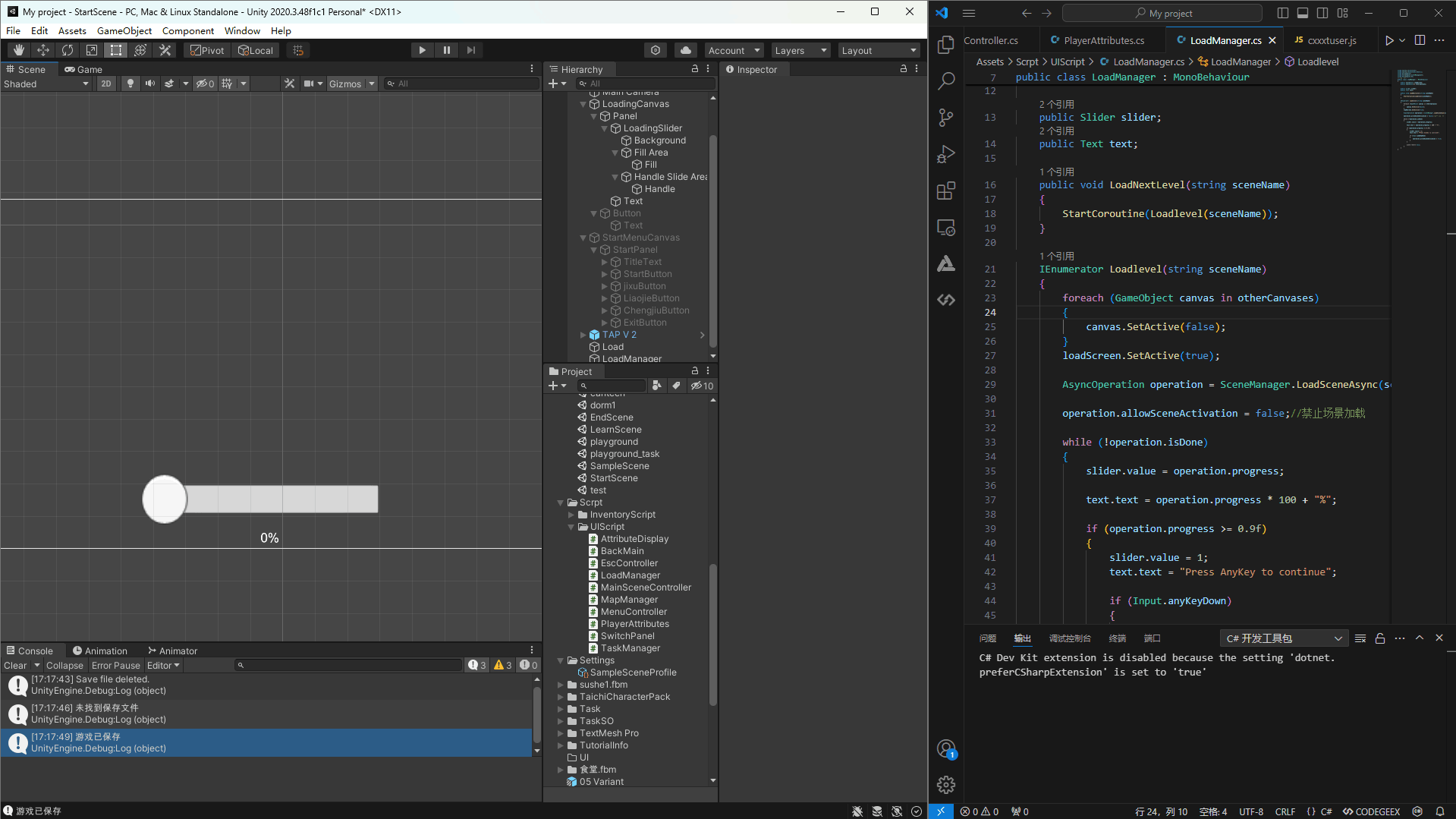Open the Unity cloud services icon
Image resolution: width=1456 pixels, height=819 pixels.
[x=685, y=50]
